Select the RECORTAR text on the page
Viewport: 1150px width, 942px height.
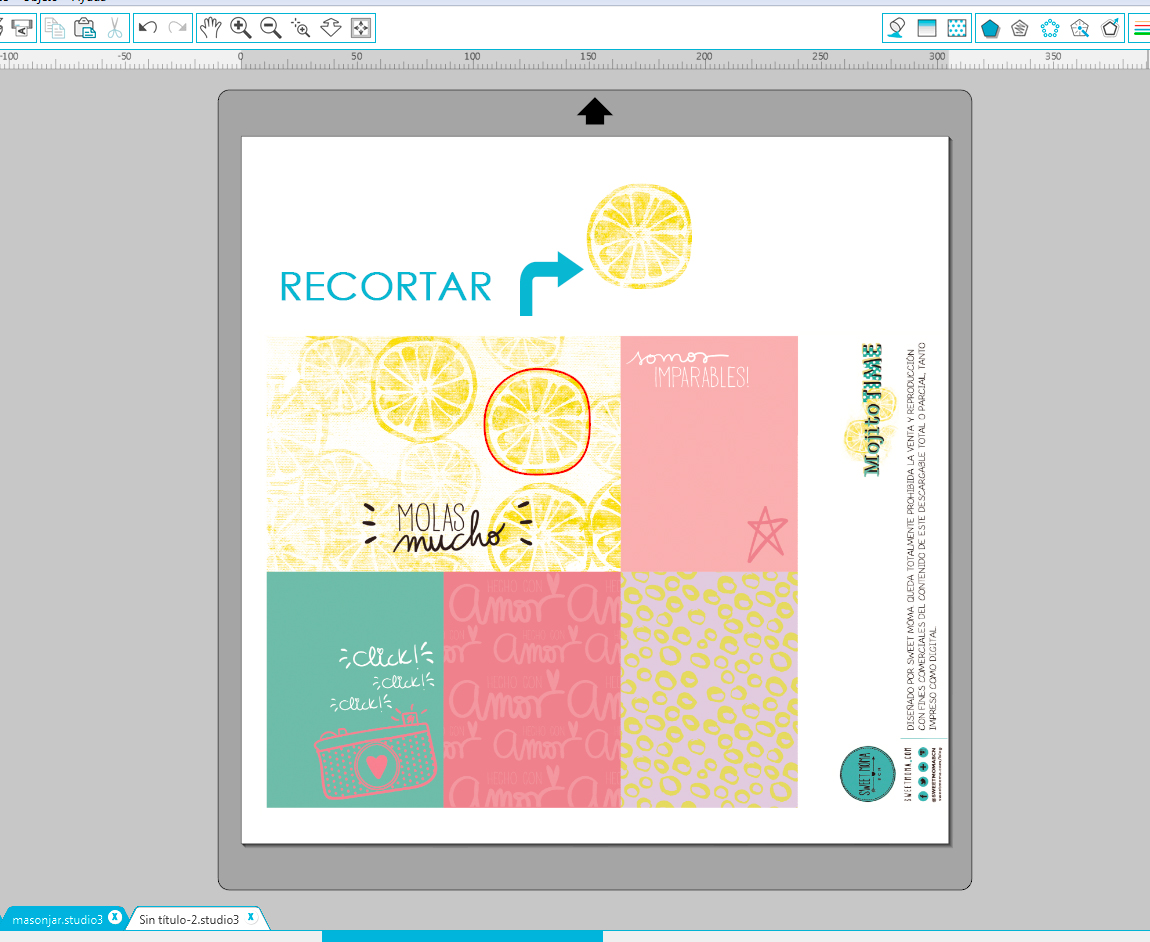coord(386,286)
